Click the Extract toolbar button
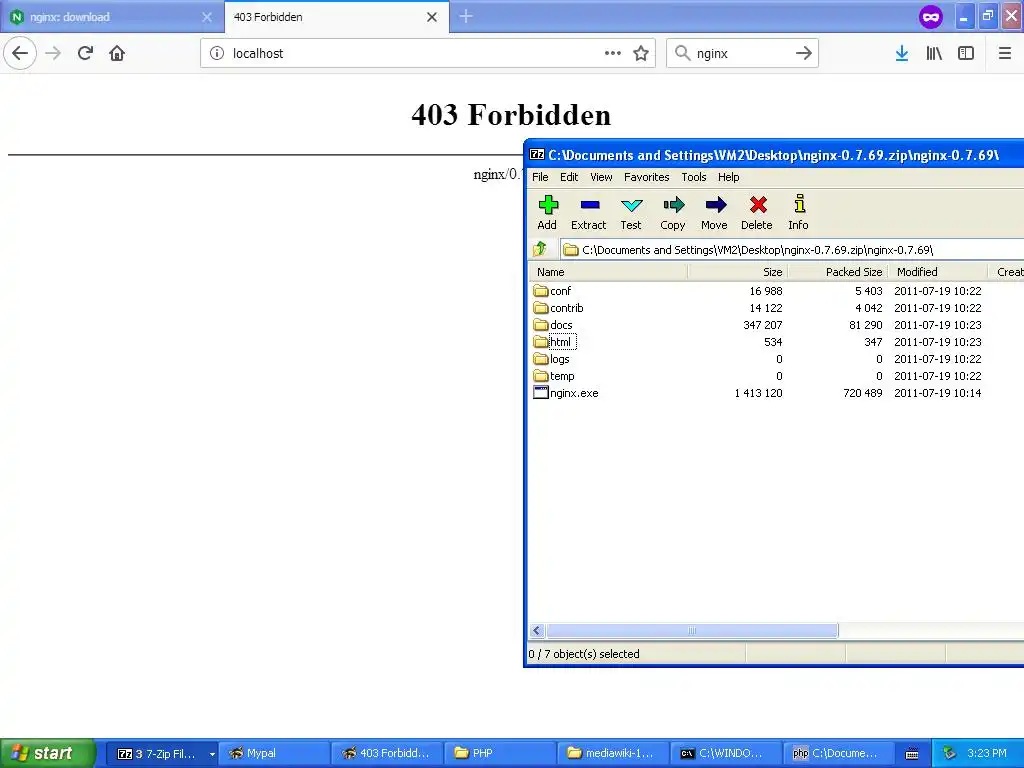Image resolution: width=1024 pixels, height=768 pixels. point(588,213)
